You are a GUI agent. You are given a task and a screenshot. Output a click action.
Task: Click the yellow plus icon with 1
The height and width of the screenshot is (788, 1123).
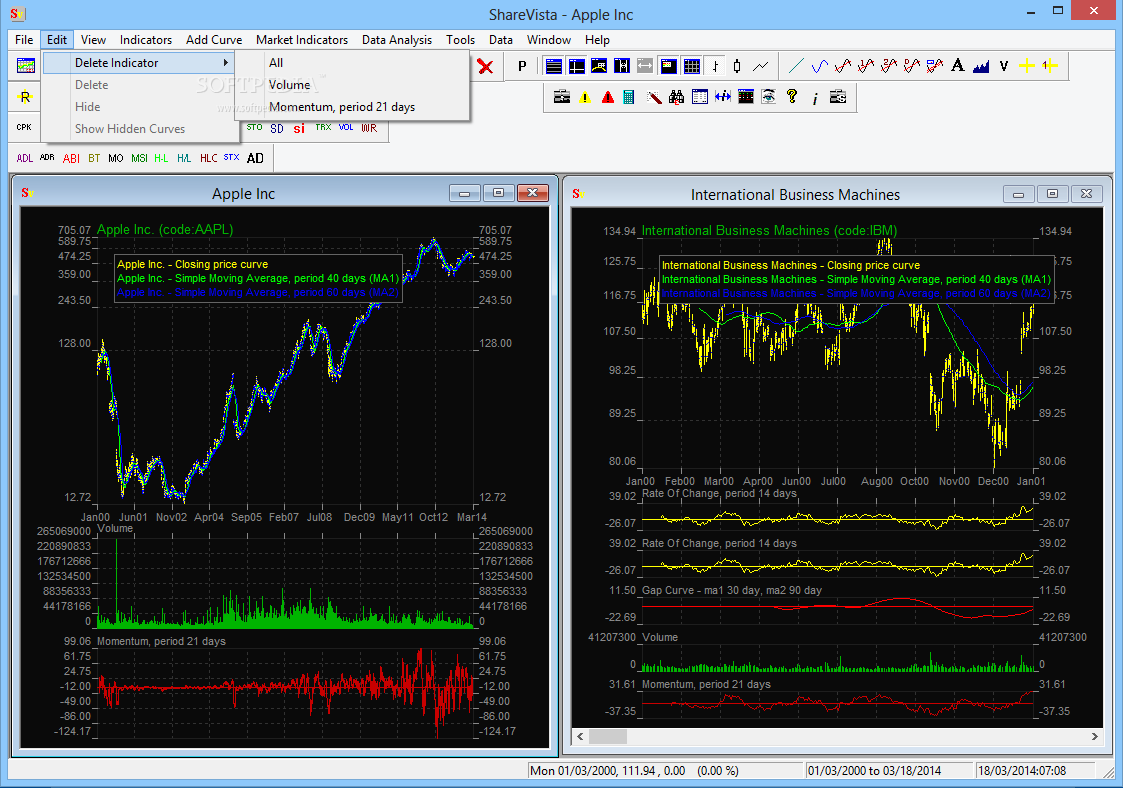1050,67
